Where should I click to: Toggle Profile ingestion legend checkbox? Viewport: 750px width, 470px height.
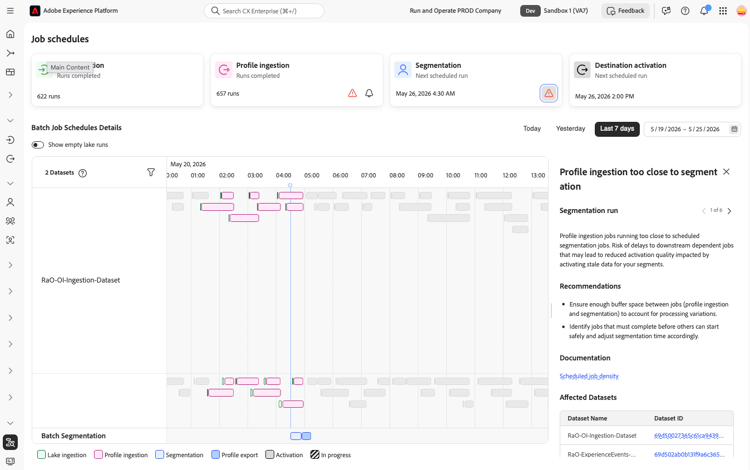pyautogui.click(x=98, y=455)
